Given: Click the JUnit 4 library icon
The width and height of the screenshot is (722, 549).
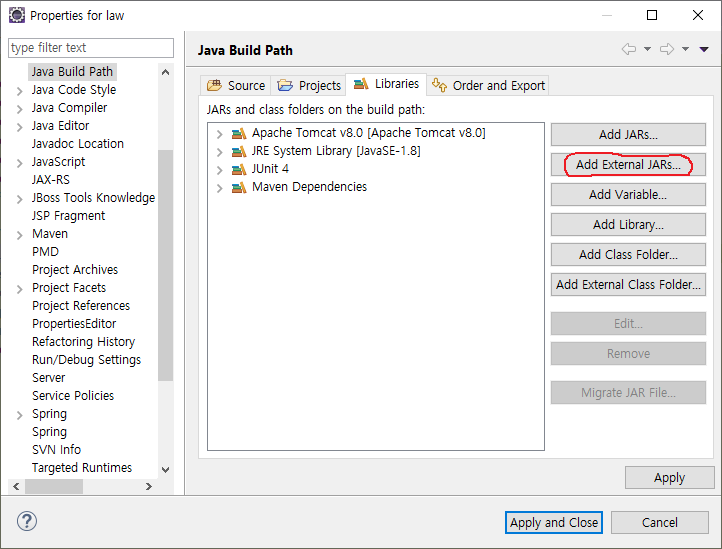Looking at the screenshot, I should (239, 169).
